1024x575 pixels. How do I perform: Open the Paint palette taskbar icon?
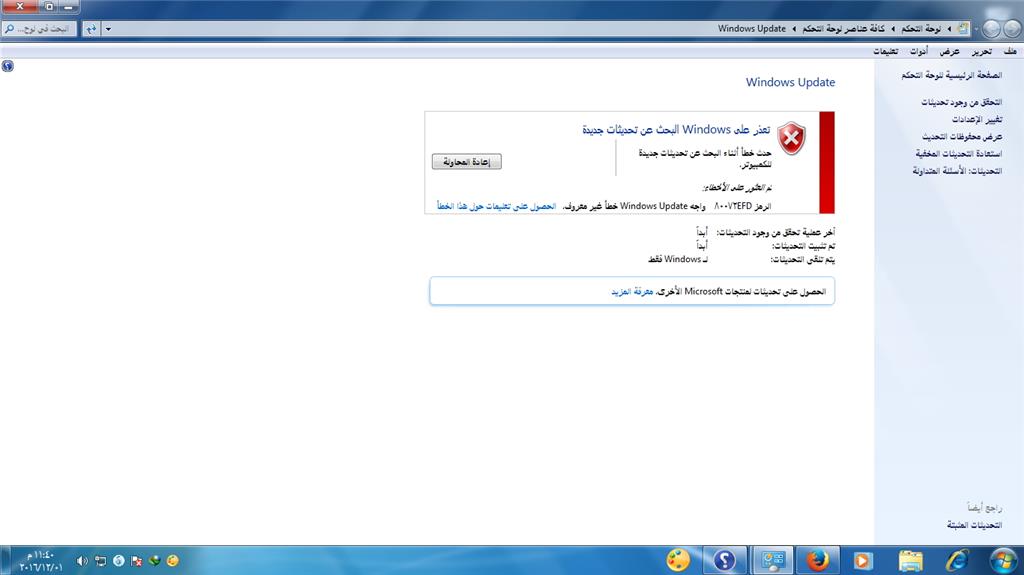pyautogui.click(x=678, y=561)
